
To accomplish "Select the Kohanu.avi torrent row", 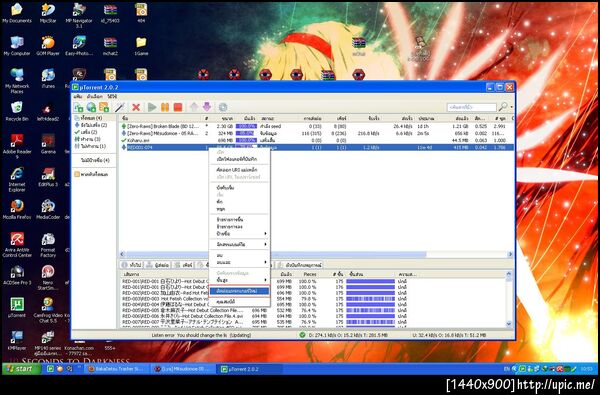I will 317,140.
